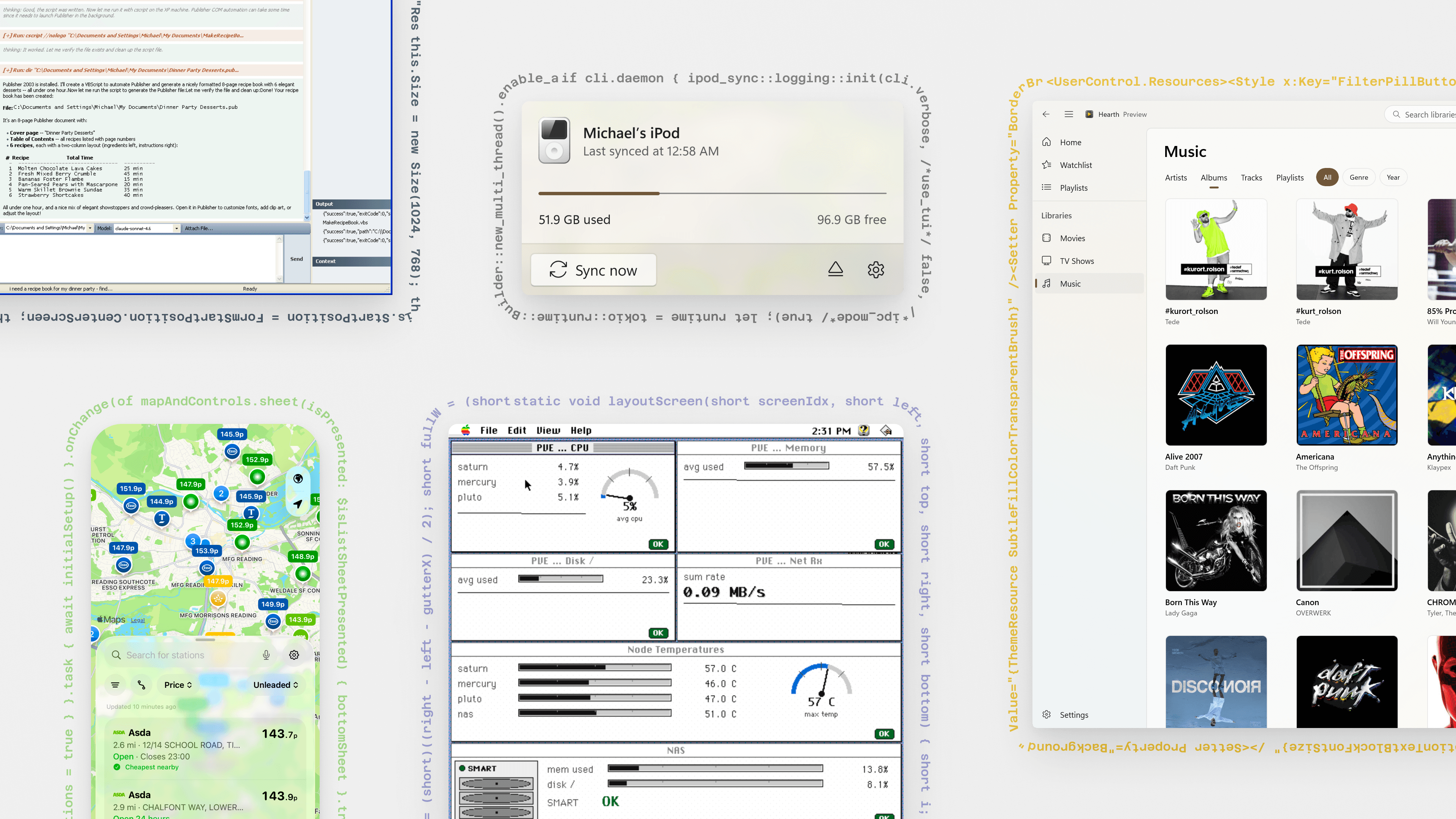This screenshot has width=1456, height=819.
Task: Open the Alive 2007 album cover
Action: [1216, 395]
